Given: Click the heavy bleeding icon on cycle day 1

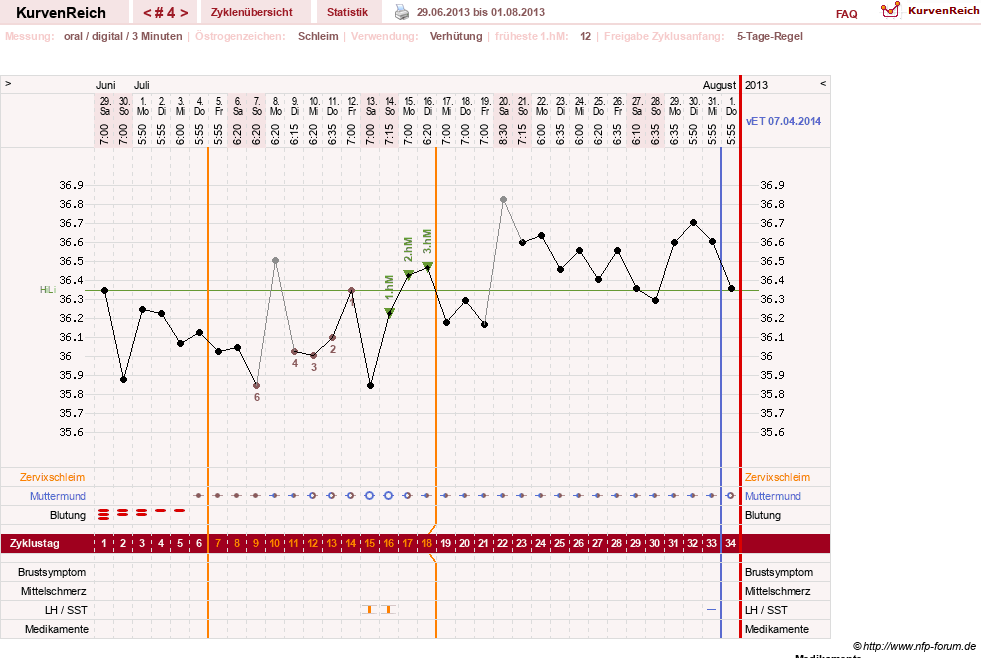Looking at the screenshot, I should point(104,514).
